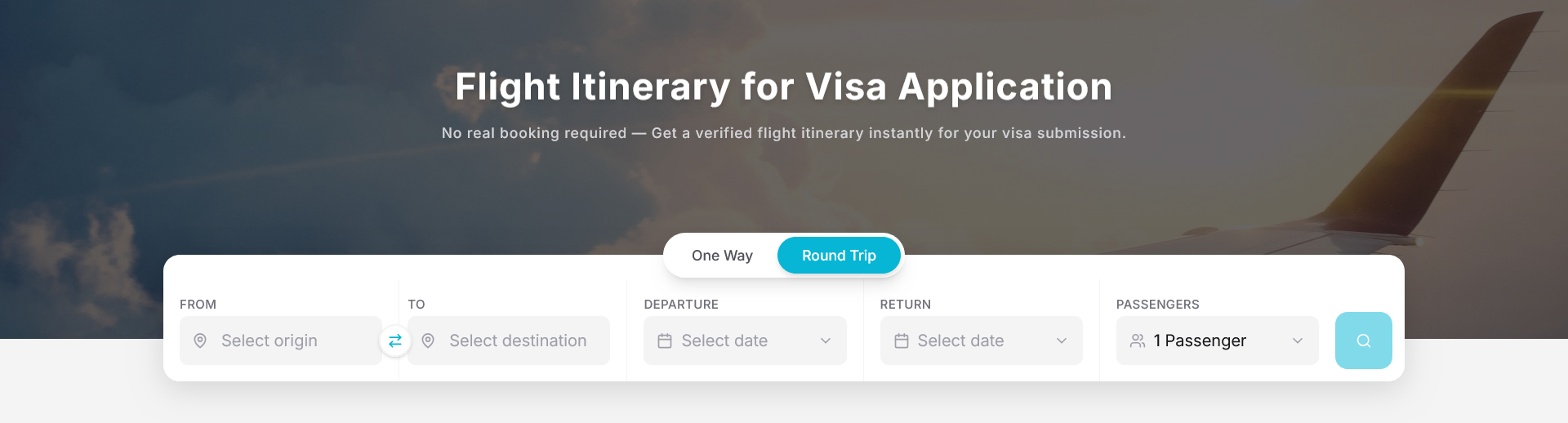The width and height of the screenshot is (1568, 423).
Task: Click the PASSENGERS field label
Action: [x=1157, y=305]
